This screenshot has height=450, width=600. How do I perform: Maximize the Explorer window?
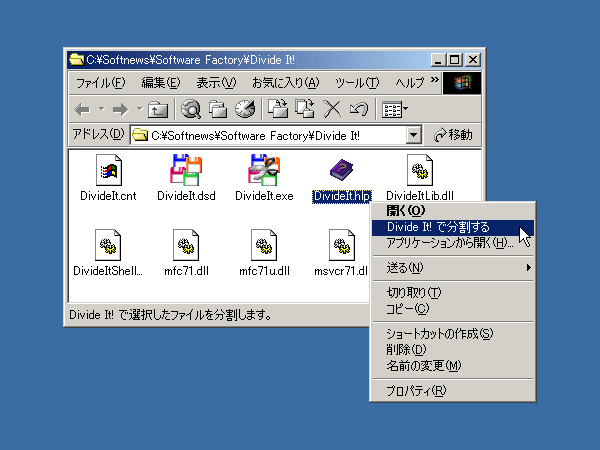point(455,60)
